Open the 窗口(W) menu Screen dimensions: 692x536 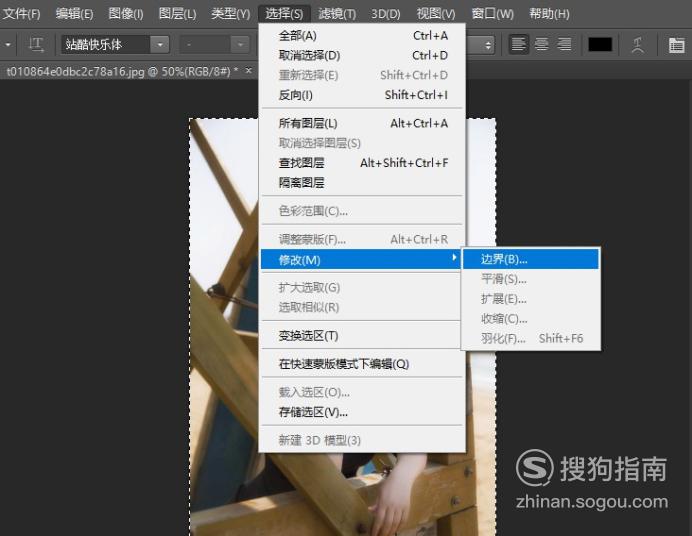(492, 14)
